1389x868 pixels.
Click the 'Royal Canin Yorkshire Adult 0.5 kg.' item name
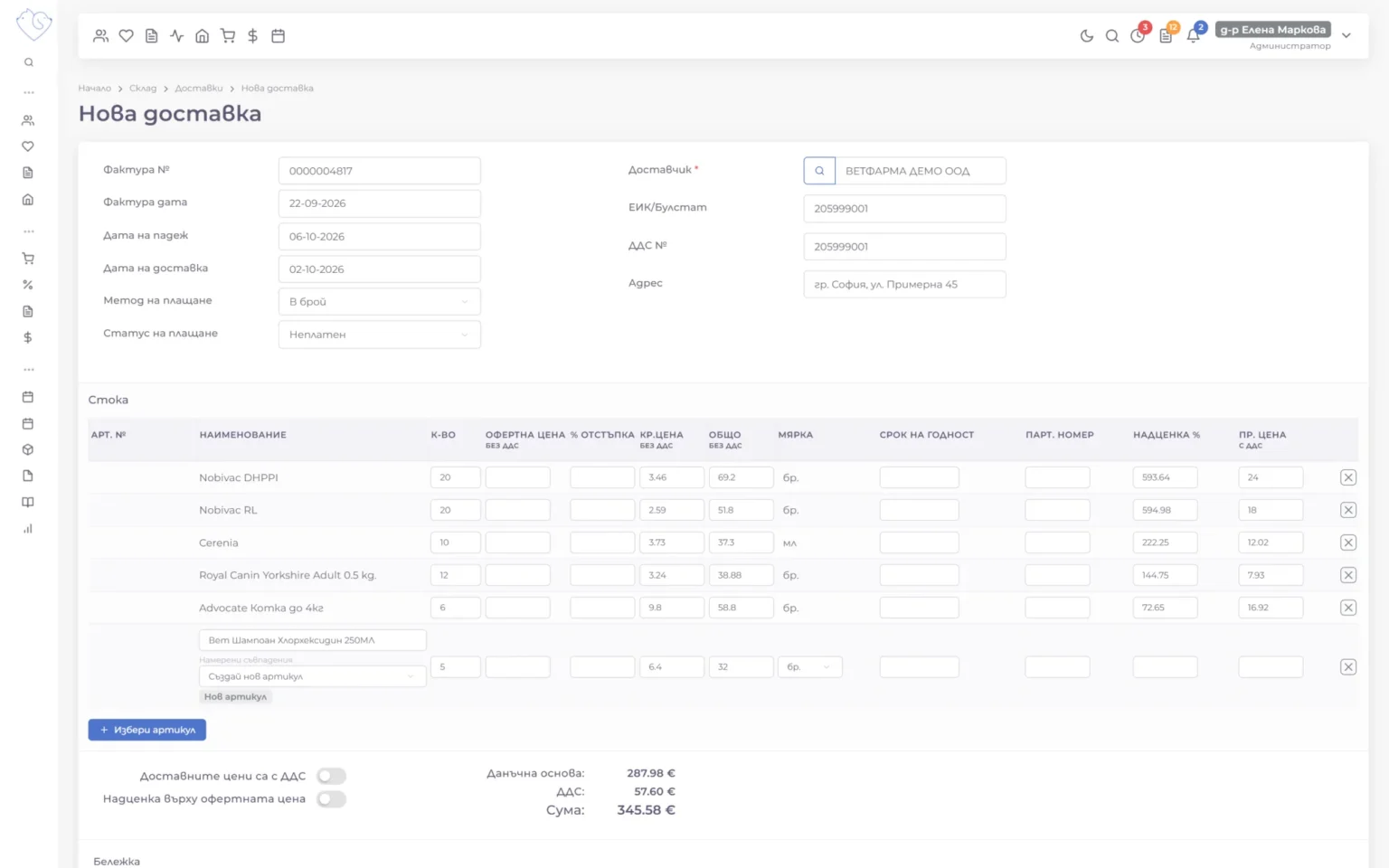(x=288, y=575)
